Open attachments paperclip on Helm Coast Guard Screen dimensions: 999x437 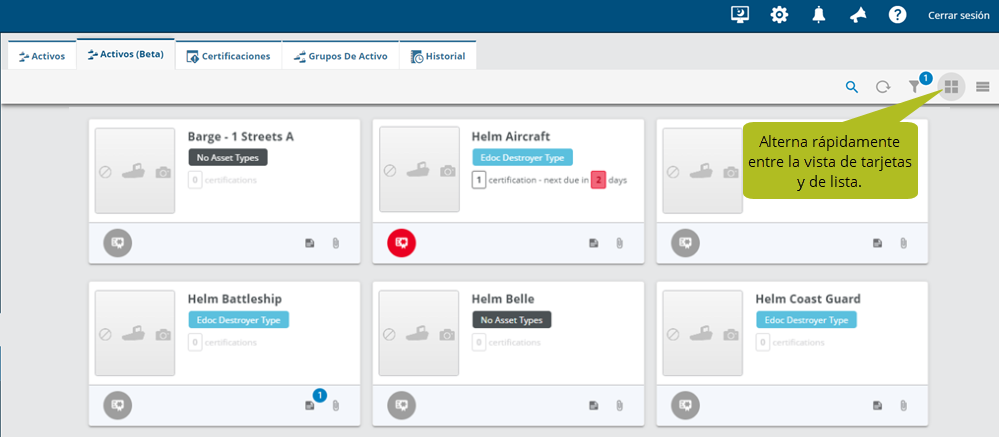coord(903,405)
